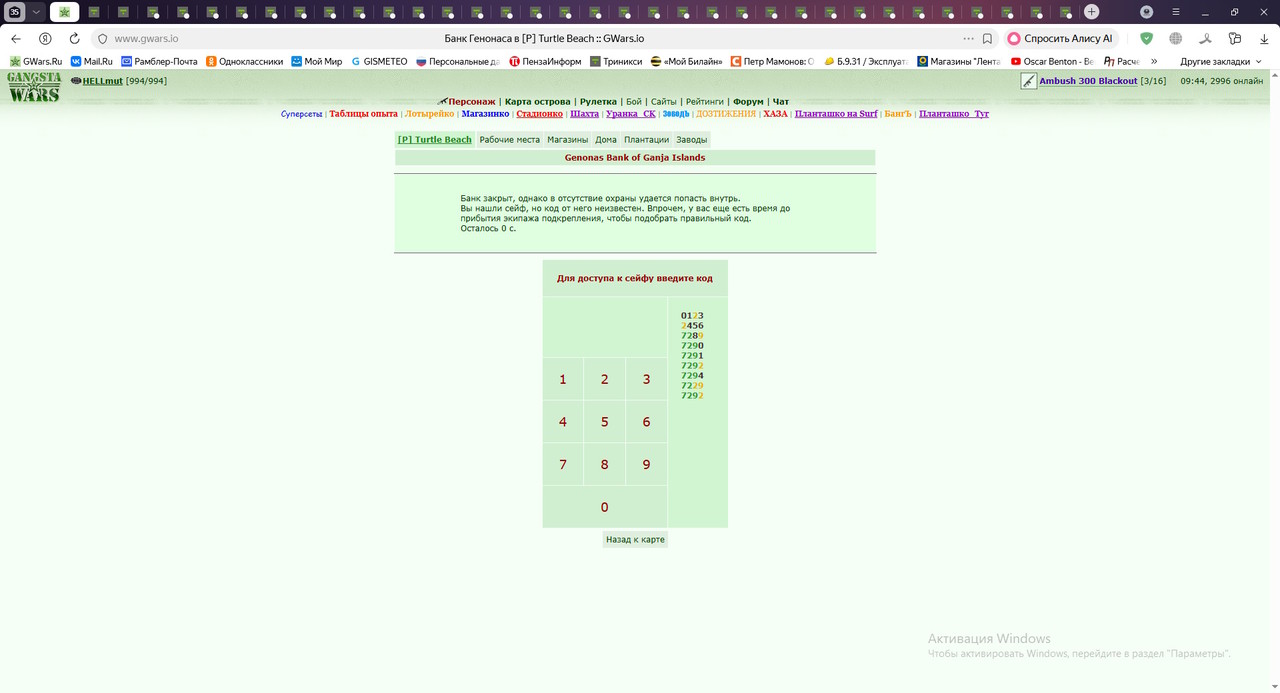This screenshot has width=1280, height=693.
Task: Show more bookmarks with the » chevron
Action: [1155, 61]
